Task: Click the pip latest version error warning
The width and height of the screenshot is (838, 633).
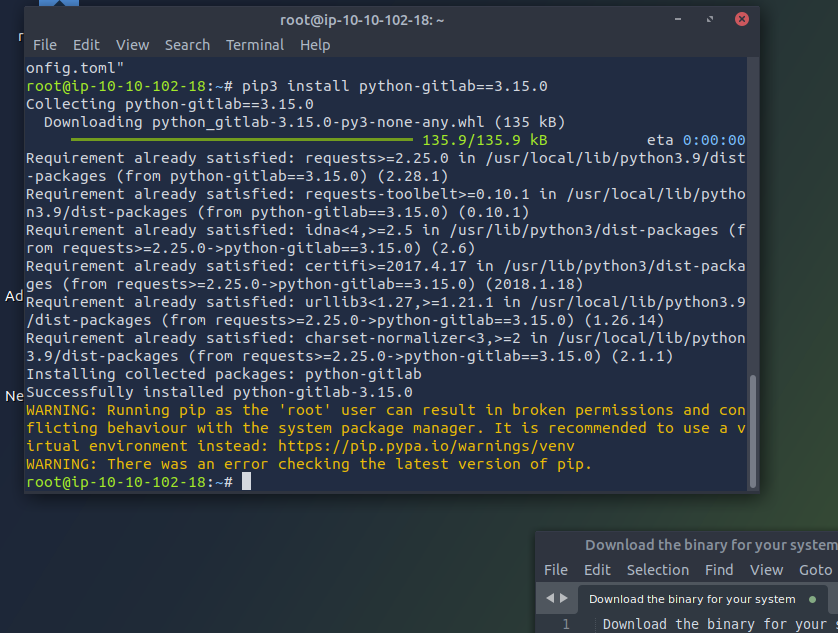Action: click(x=309, y=464)
